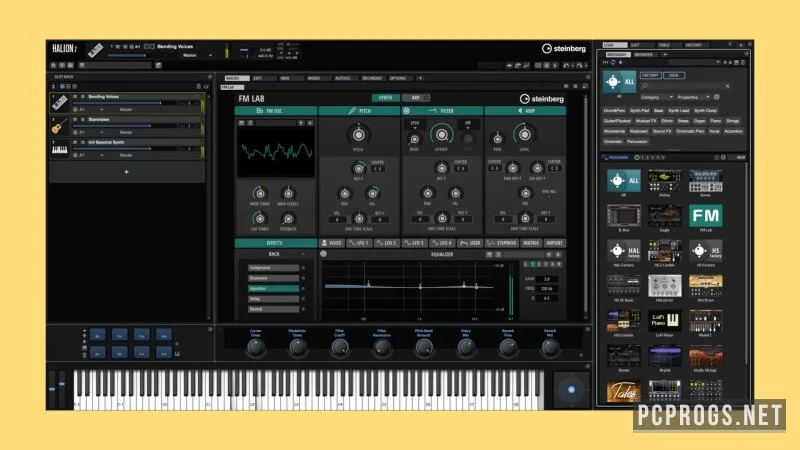Switch to the MACRO editor tab

pos(237,78)
